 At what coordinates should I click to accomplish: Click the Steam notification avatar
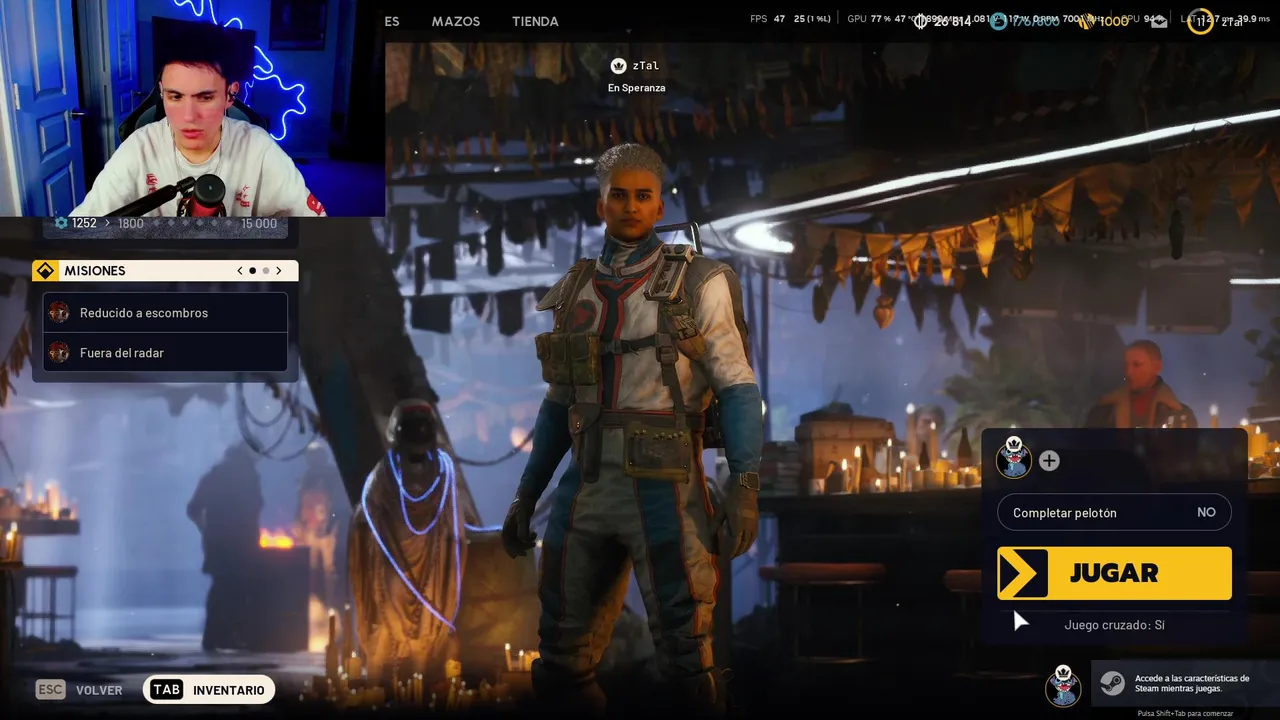coord(1063,685)
